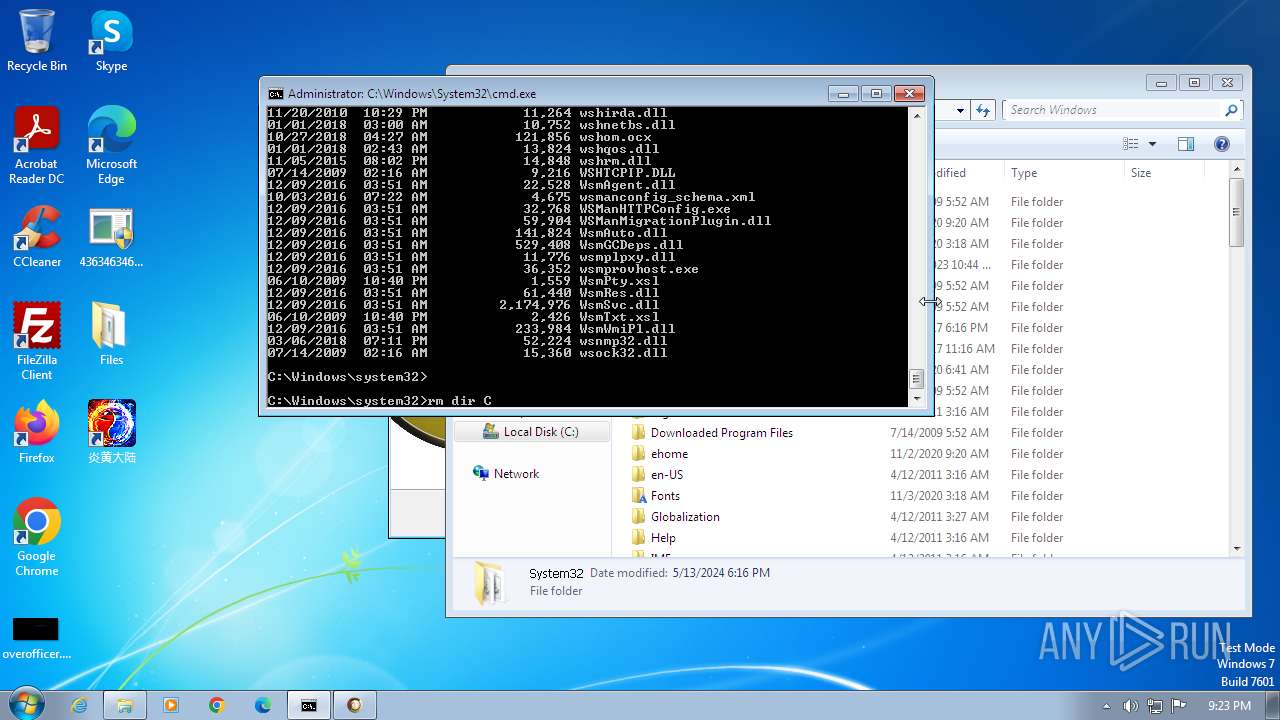
Task: Open the Files folder on desktop
Action: click(x=111, y=334)
